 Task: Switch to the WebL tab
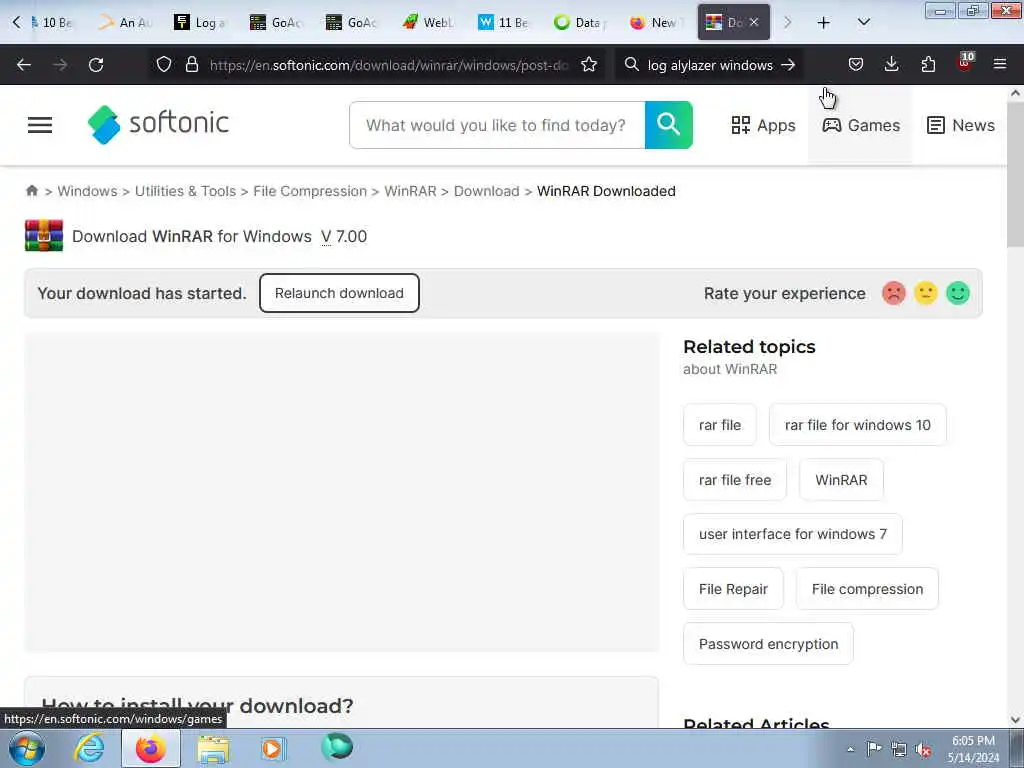coord(428,23)
